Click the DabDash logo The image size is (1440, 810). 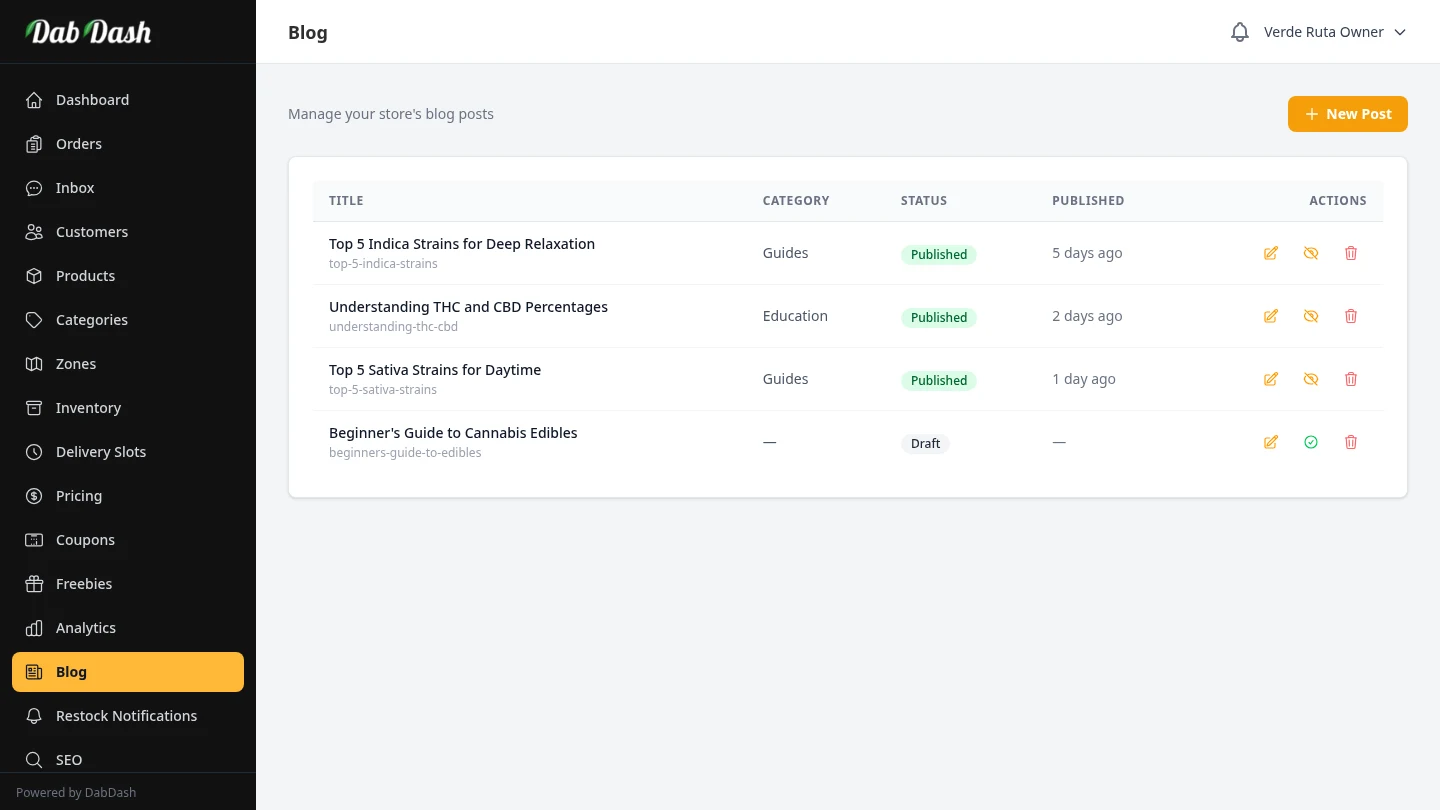click(89, 32)
